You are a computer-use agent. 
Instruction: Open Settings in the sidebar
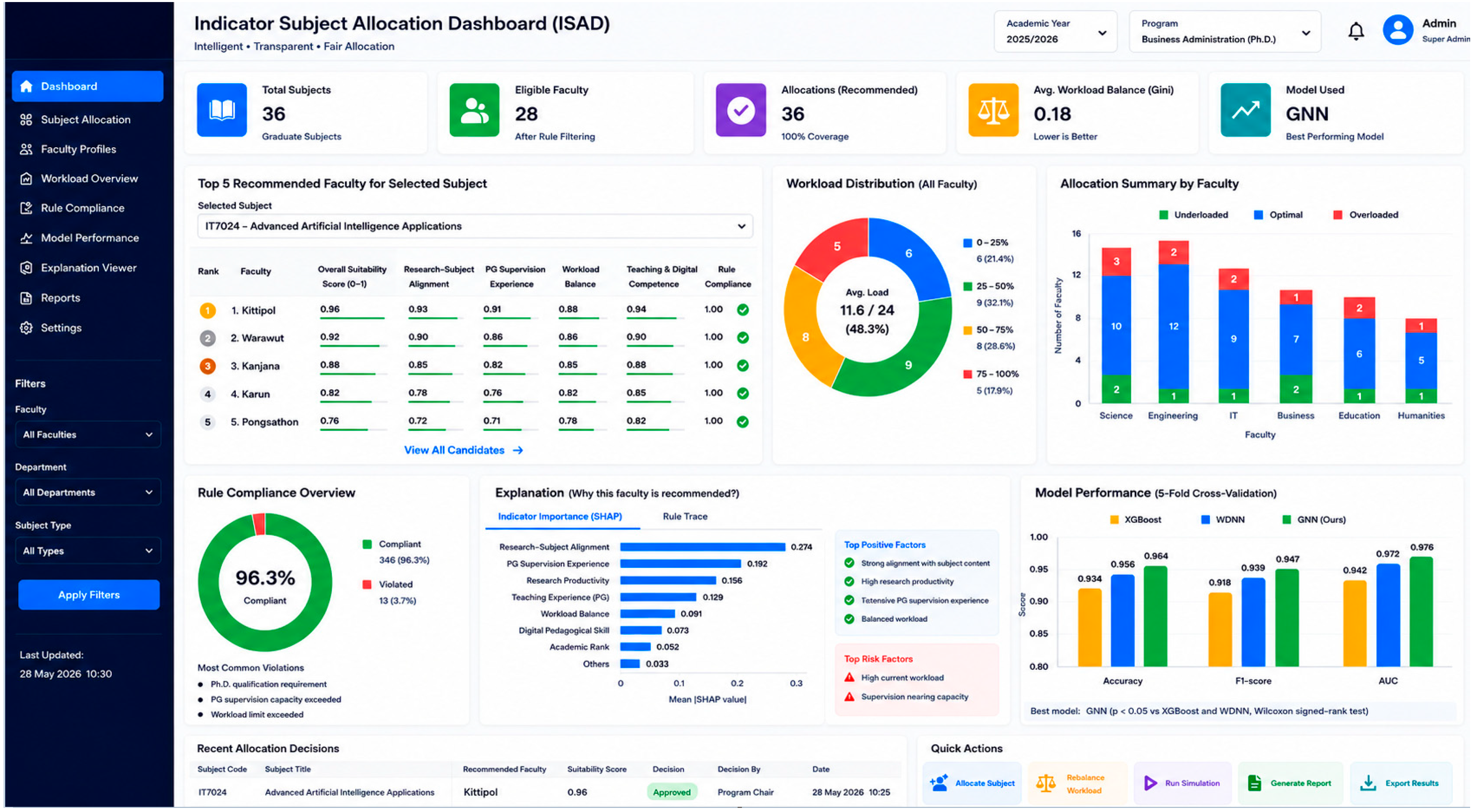[x=61, y=328]
